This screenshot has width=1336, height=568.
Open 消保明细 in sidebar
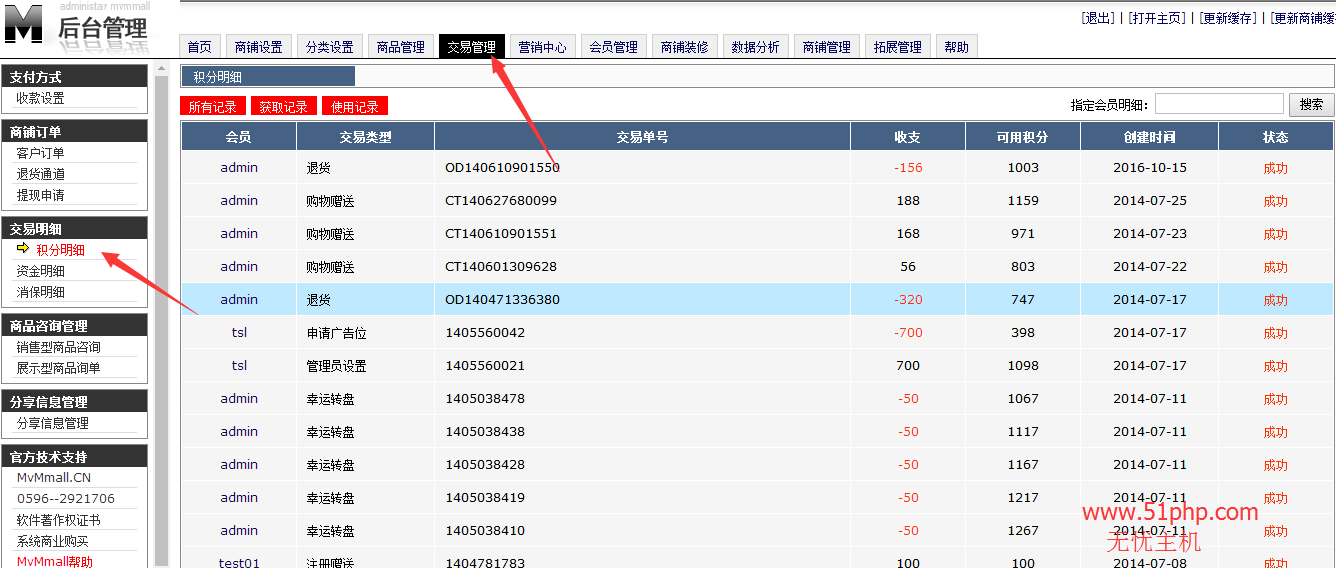click(40, 292)
